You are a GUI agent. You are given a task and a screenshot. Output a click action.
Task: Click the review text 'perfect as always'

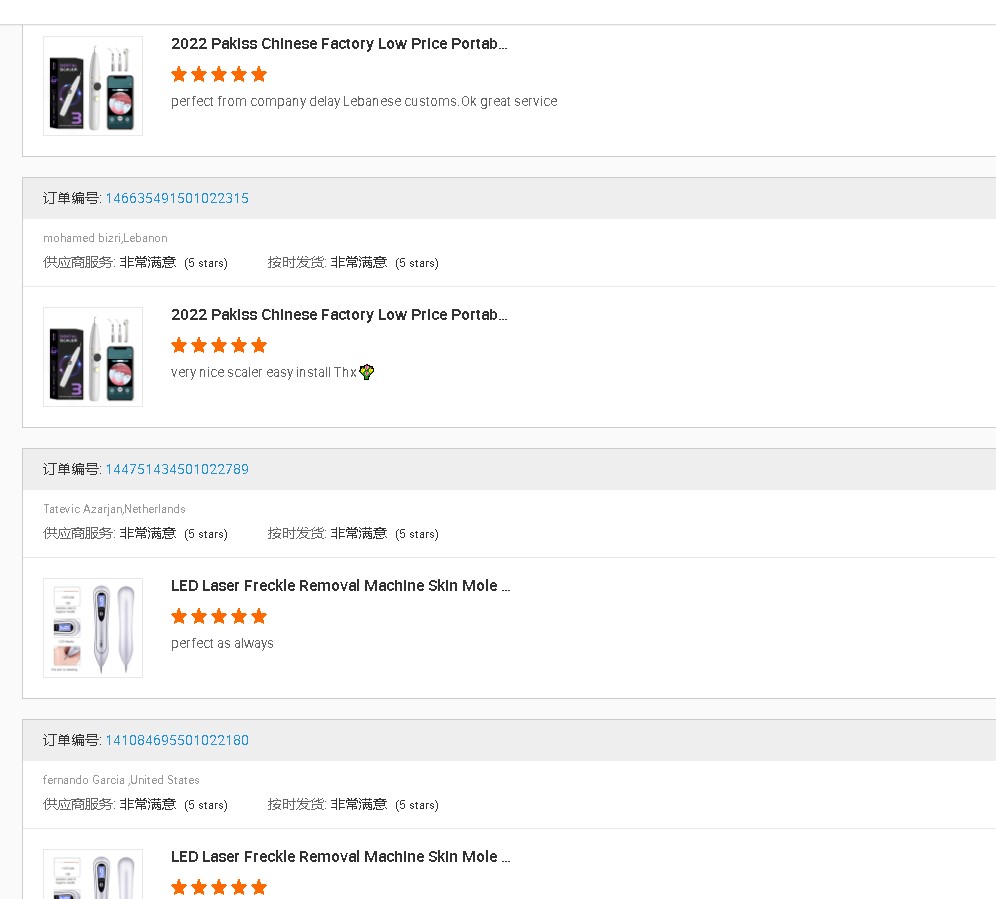pos(222,643)
